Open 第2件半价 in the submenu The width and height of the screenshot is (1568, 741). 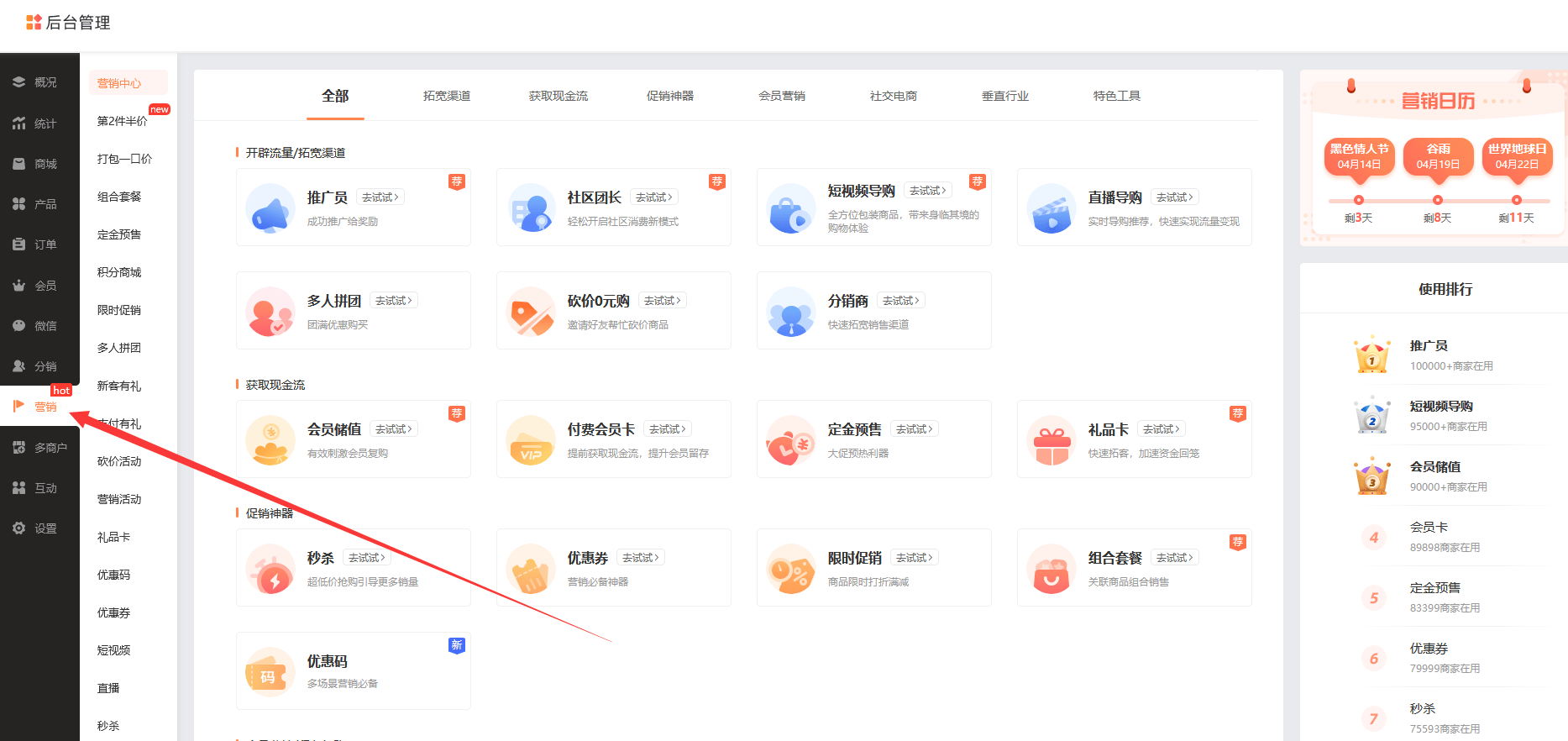[x=122, y=121]
